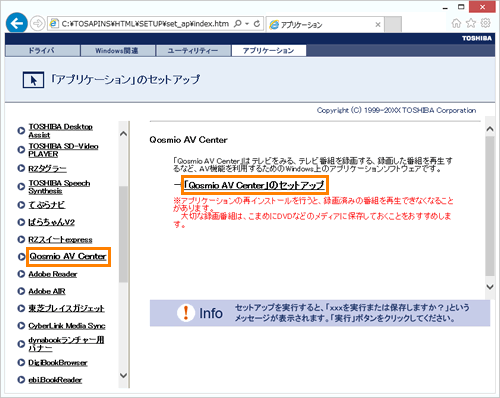Image resolution: width=500 pixels, height=398 pixels.
Task: Click the content pane scrollbar thumb
Action: 490,206
